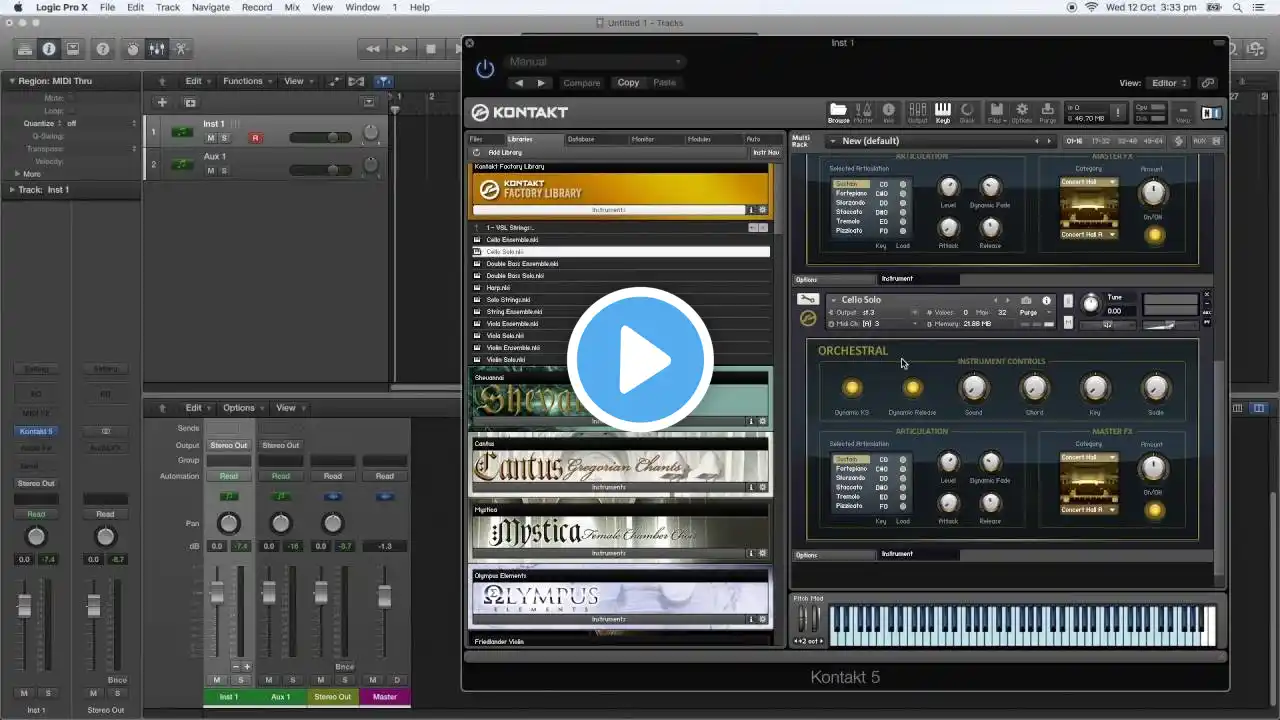Expand the Track: Inst 1 inspector section
Screen dimensions: 1280x720
[x=14, y=189]
